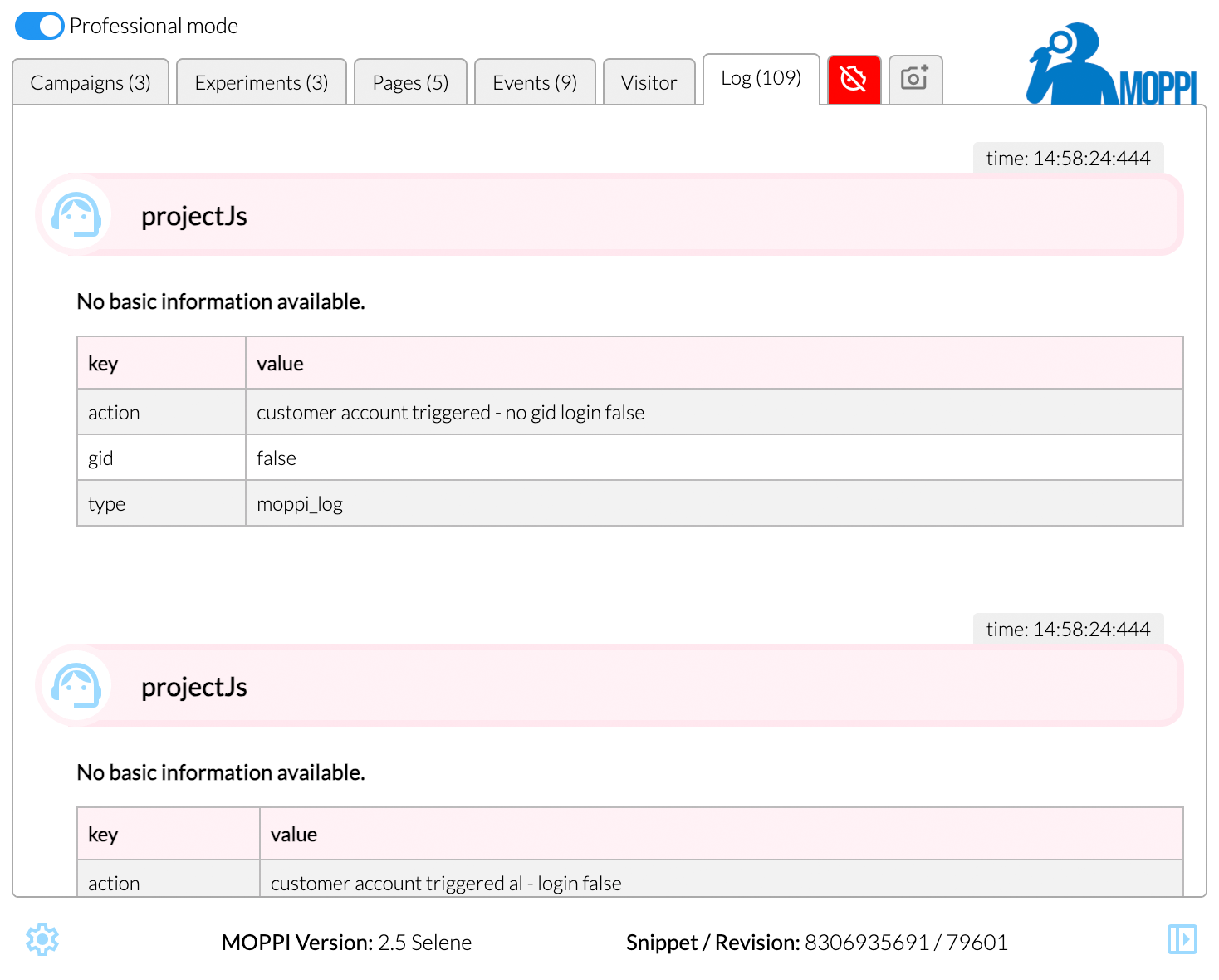Expand the first projectJs log entry header

tap(631, 215)
